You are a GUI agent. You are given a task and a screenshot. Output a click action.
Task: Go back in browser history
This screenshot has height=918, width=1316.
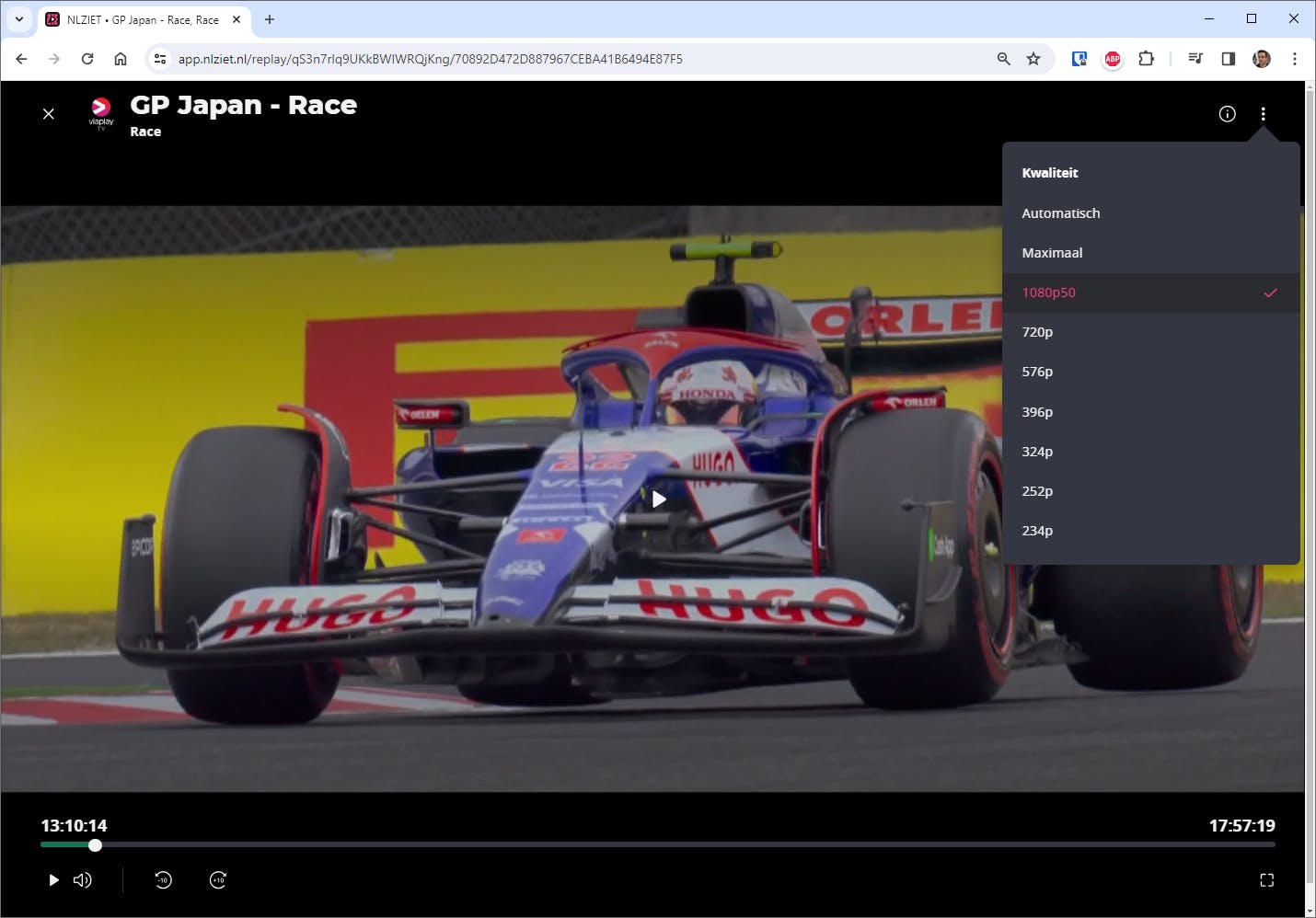21,59
